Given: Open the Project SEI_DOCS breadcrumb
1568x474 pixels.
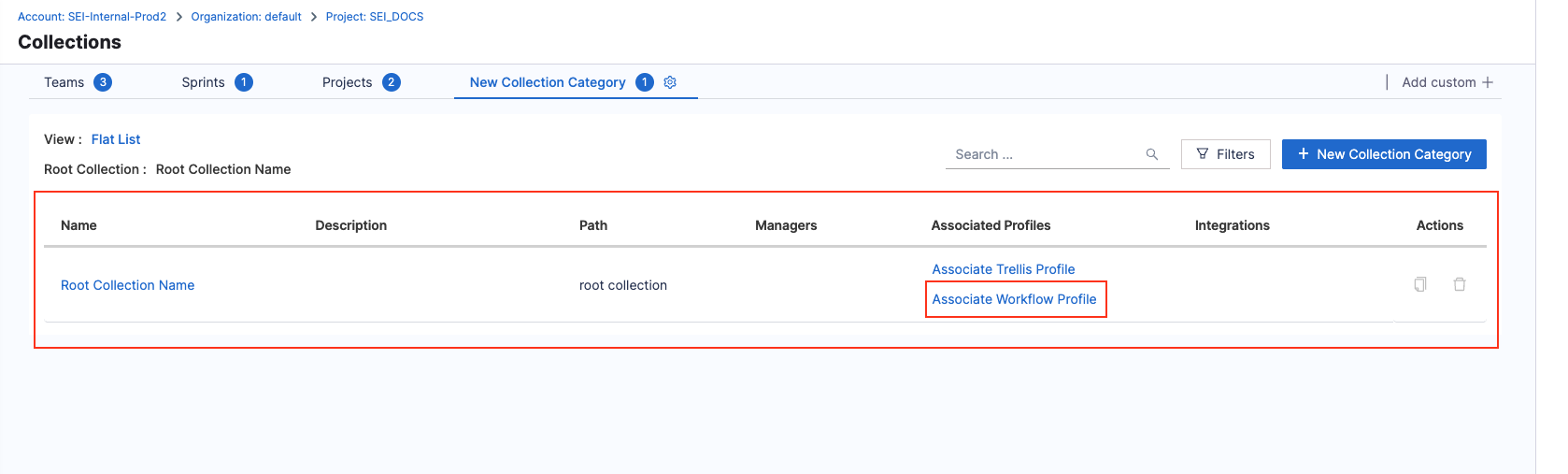Looking at the screenshot, I should (374, 17).
